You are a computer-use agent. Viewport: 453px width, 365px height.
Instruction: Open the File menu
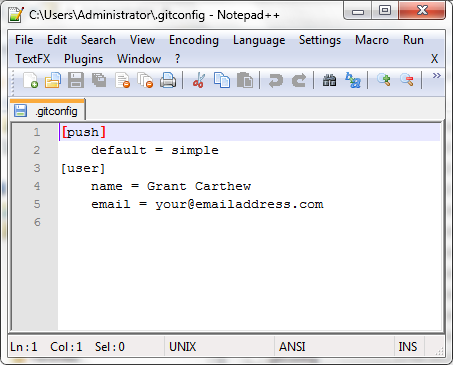tap(24, 40)
